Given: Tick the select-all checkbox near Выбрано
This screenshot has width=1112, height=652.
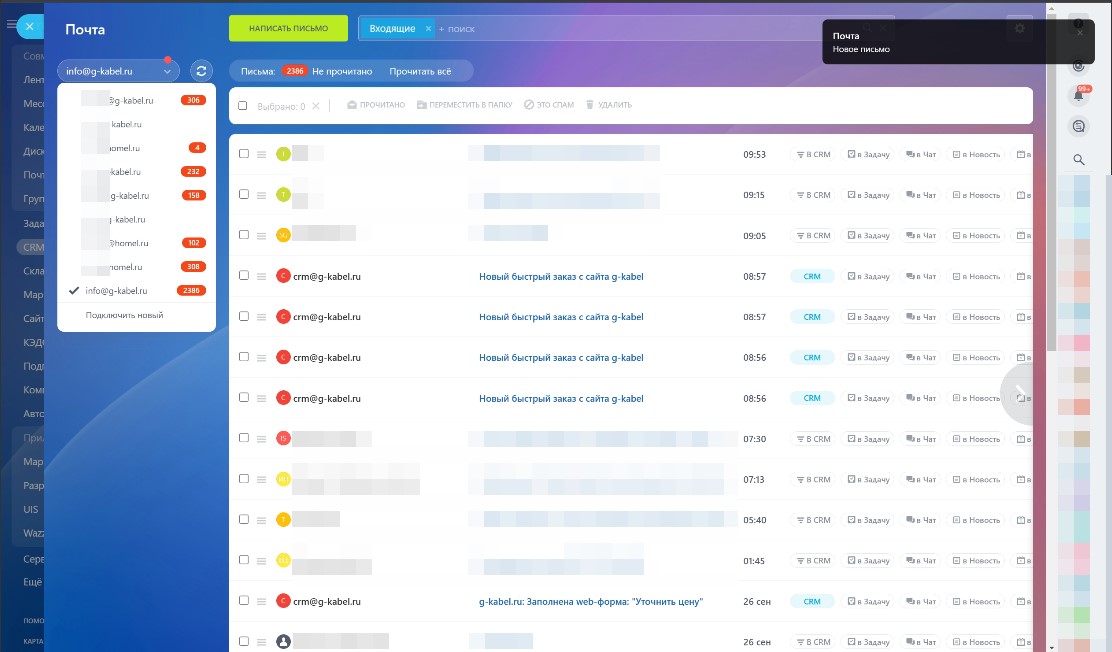Looking at the screenshot, I should click(x=243, y=105).
